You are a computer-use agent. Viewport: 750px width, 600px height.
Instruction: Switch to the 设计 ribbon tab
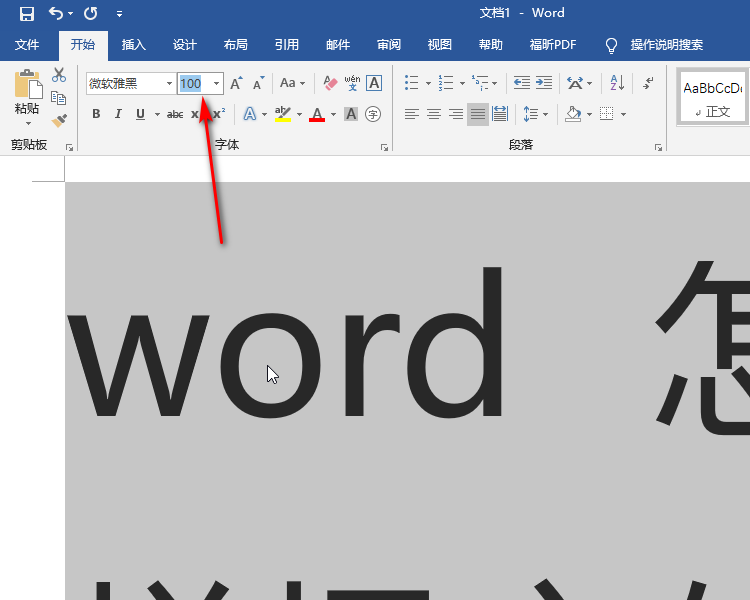tap(185, 45)
